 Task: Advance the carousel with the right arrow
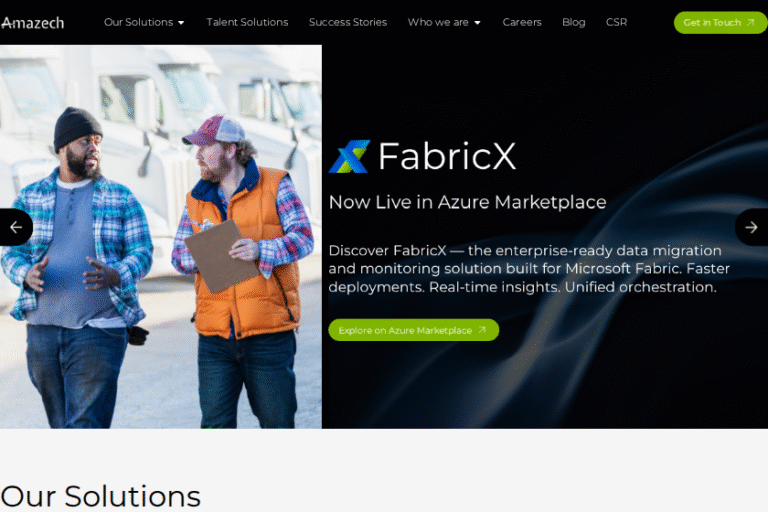click(752, 227)
